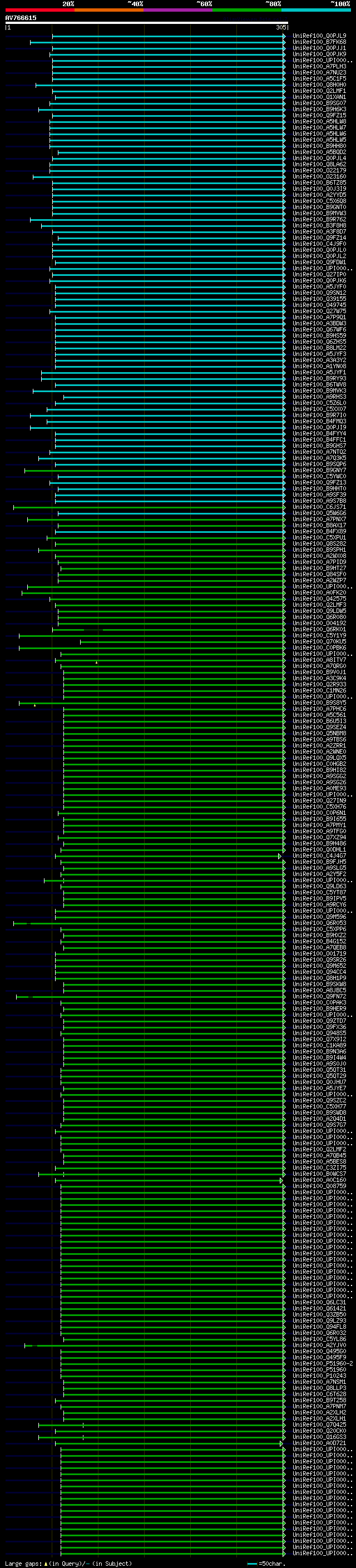Choose the UniRef100_Q0J3I9 subject label
The image size is (356, 1568).
[x=319, y=189]
